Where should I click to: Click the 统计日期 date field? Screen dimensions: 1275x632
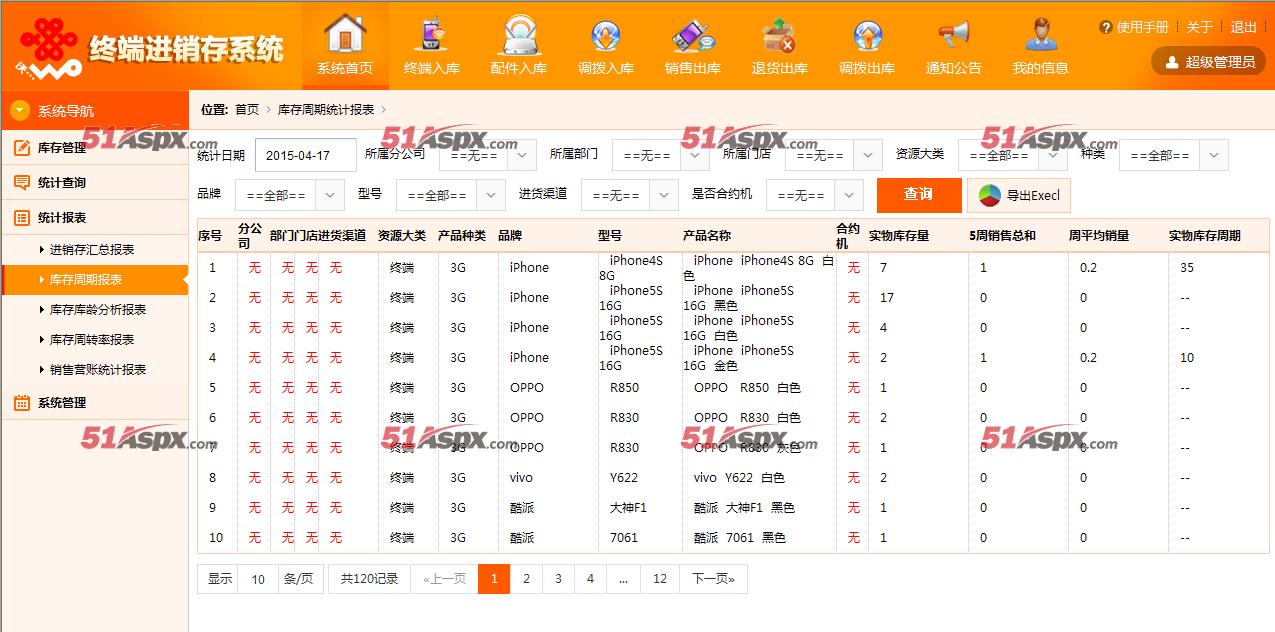306,156
